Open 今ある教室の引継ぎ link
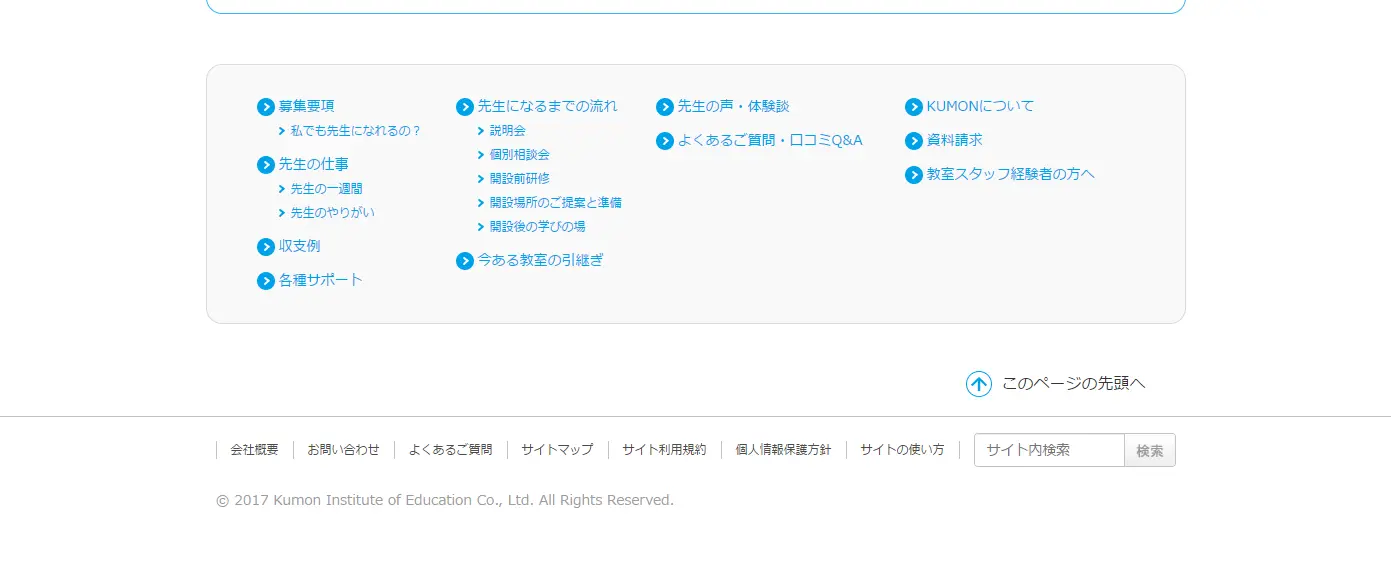This screenshot has height=573, width=1391. pos(541,260)
